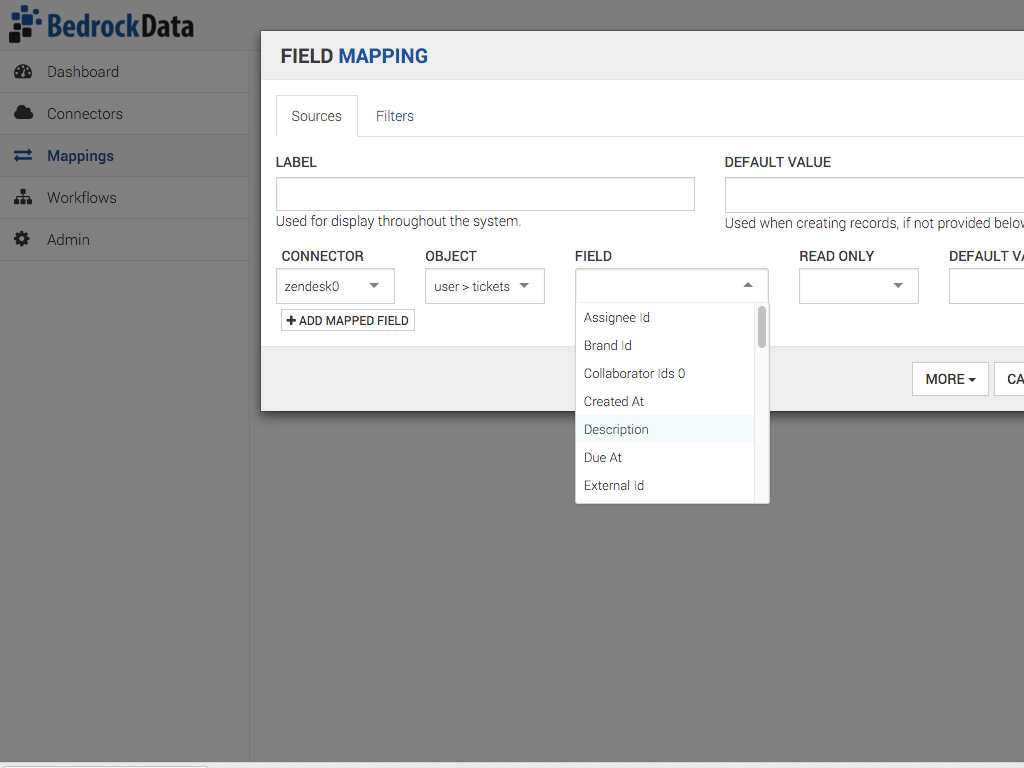Select the External Id option

pyautogui.click(x=614, y=486)
